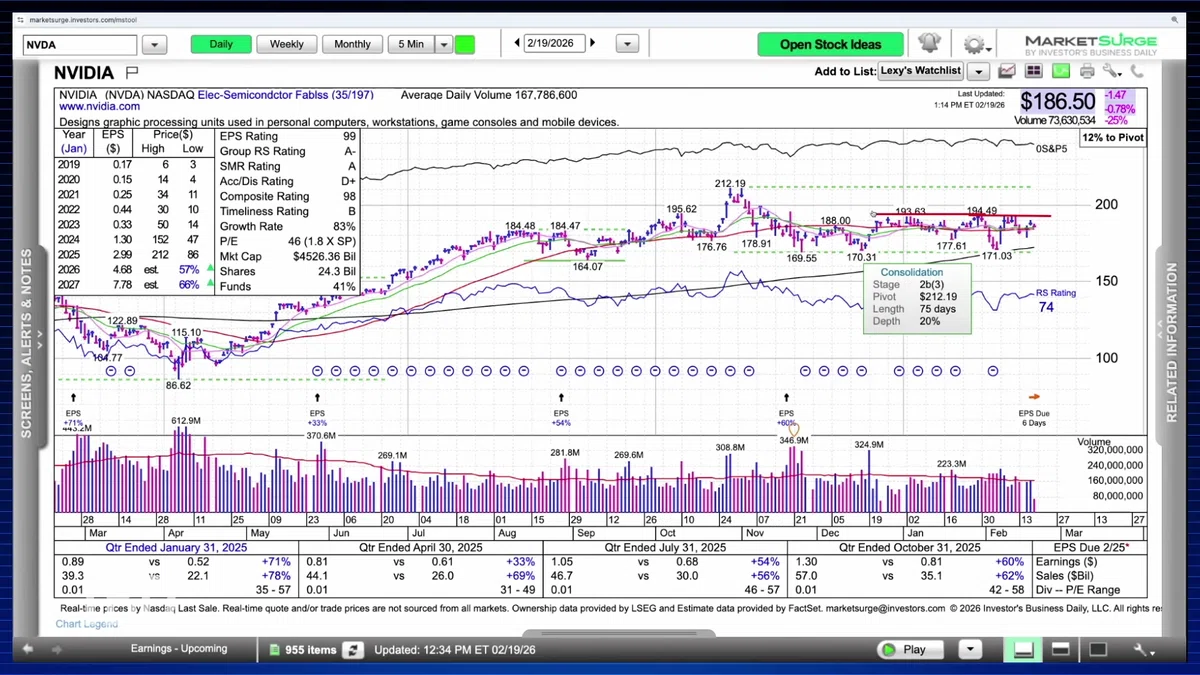Click the 2/19/2026 date field
This screenshot has width=1200, height=675.
click(555, 44)
